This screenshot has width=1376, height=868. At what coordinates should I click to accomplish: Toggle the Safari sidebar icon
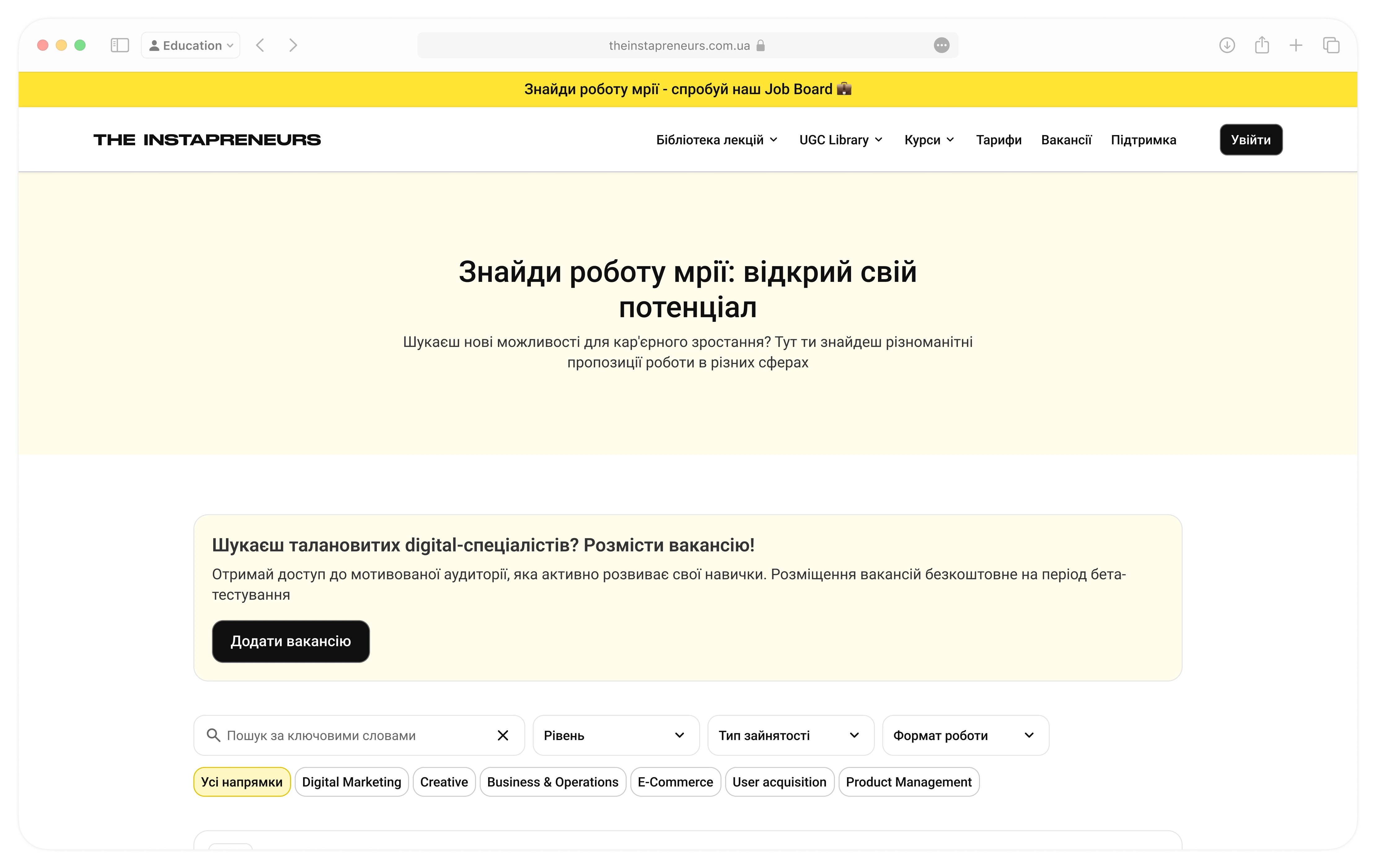(x=119, y=45)
